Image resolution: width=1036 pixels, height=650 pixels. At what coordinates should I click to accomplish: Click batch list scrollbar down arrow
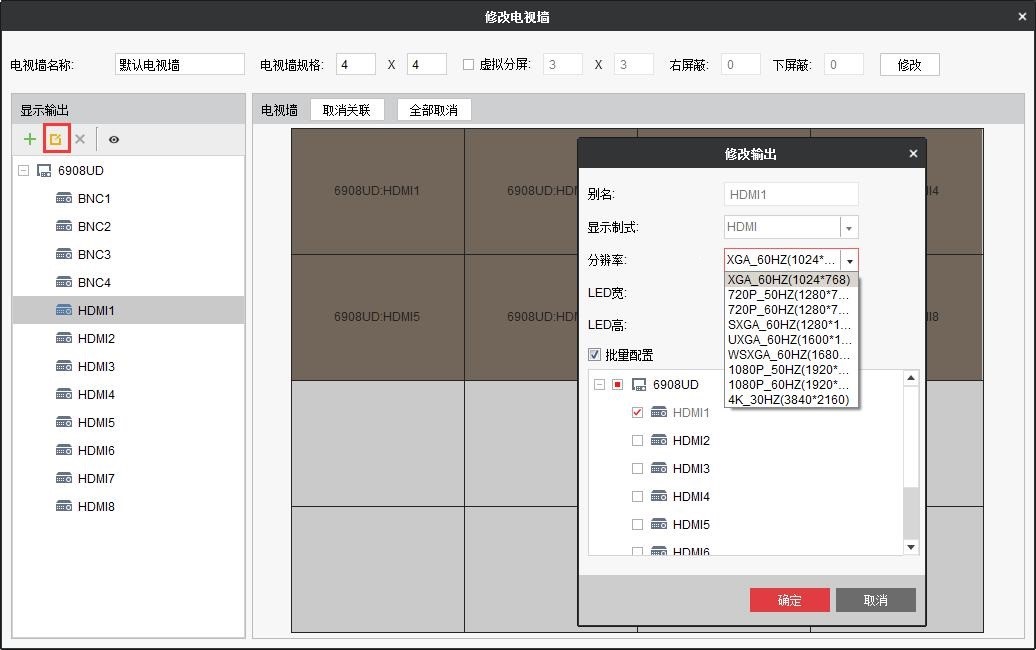(x=910, y=547)
